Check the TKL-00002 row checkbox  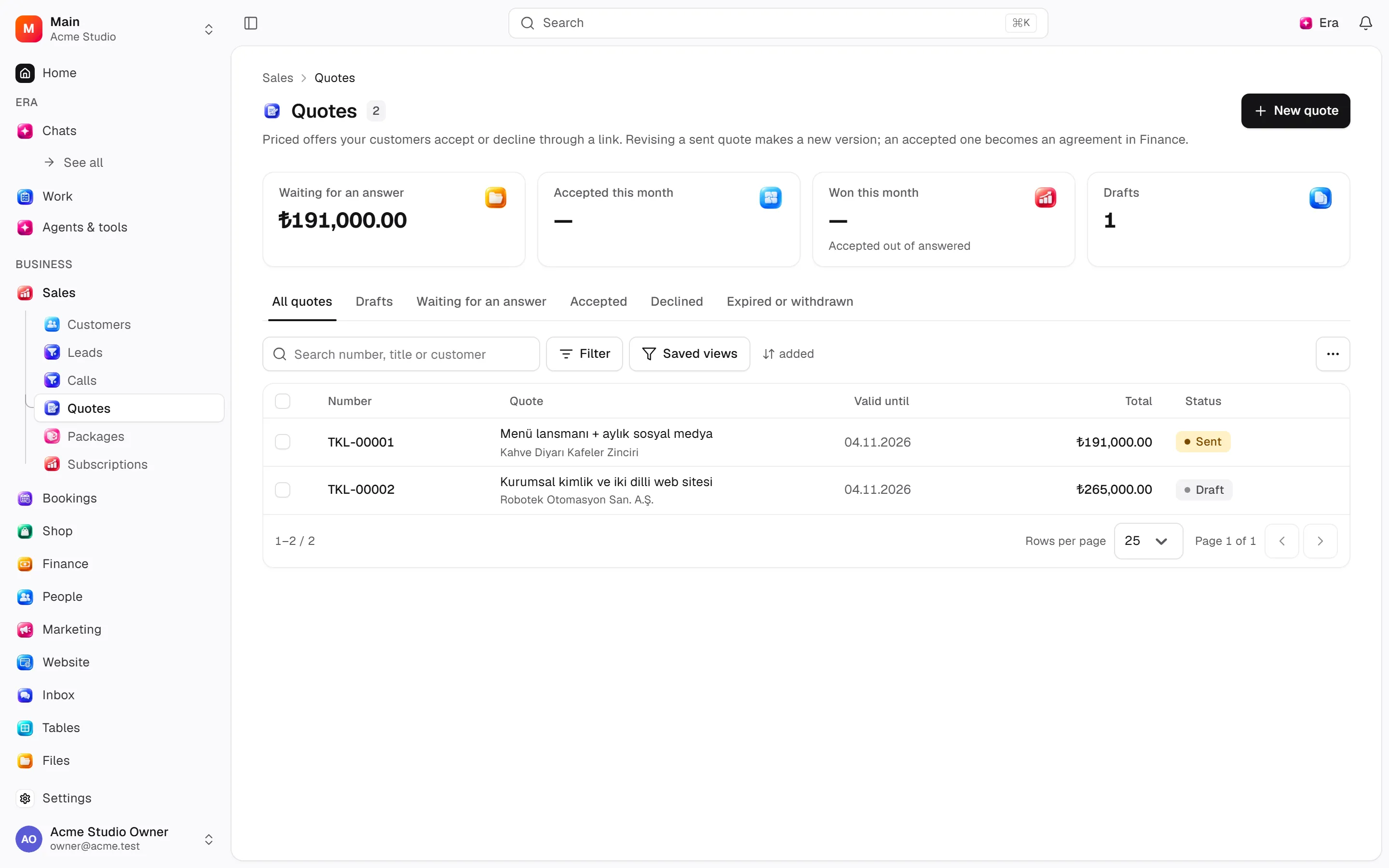(283, 489)
